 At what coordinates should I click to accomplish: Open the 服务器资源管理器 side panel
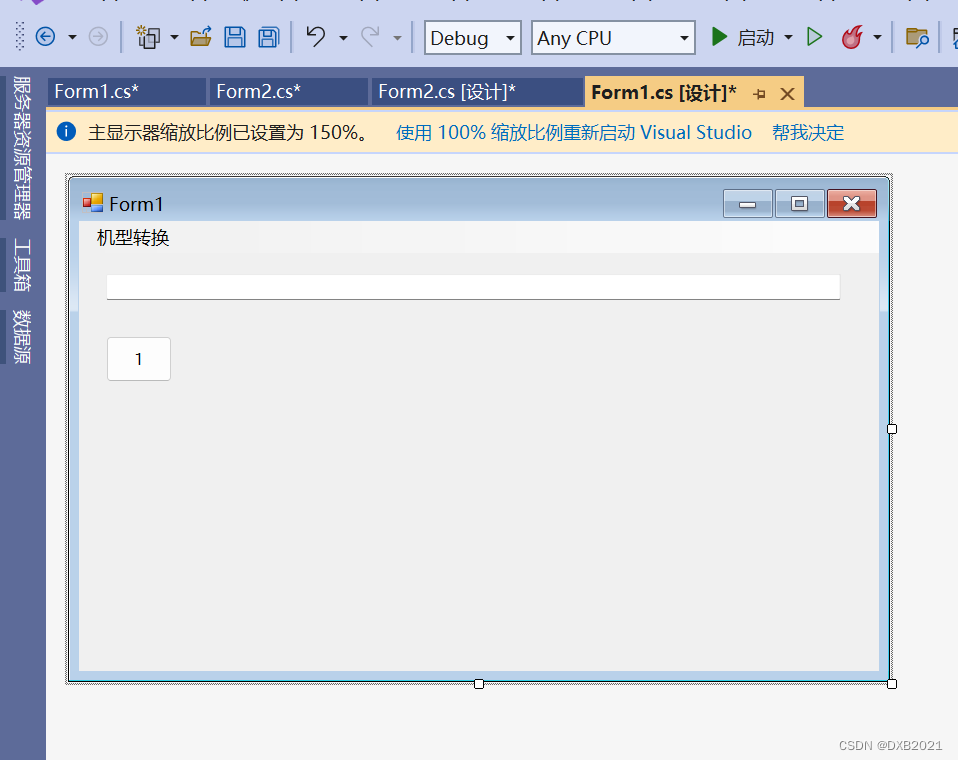tap(21, 147)
